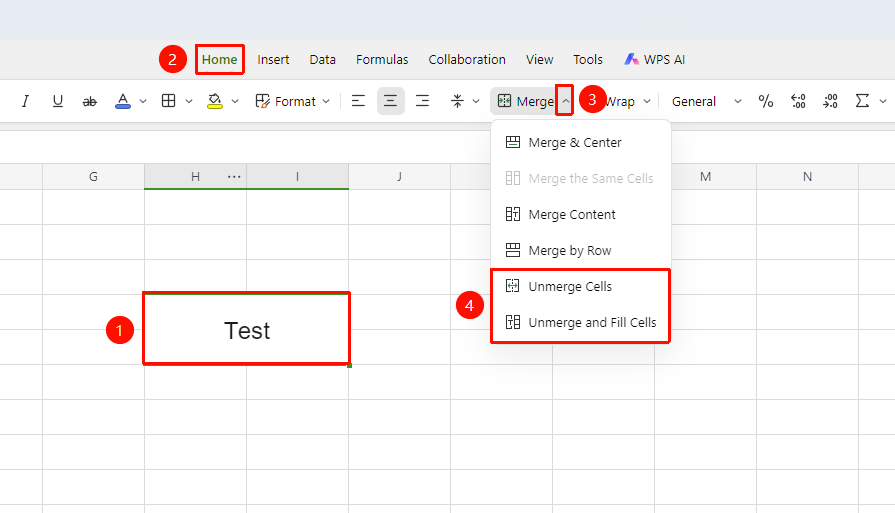Click the right-arrow decimal places icon
895x513 pixels.
tap(830, 102)
